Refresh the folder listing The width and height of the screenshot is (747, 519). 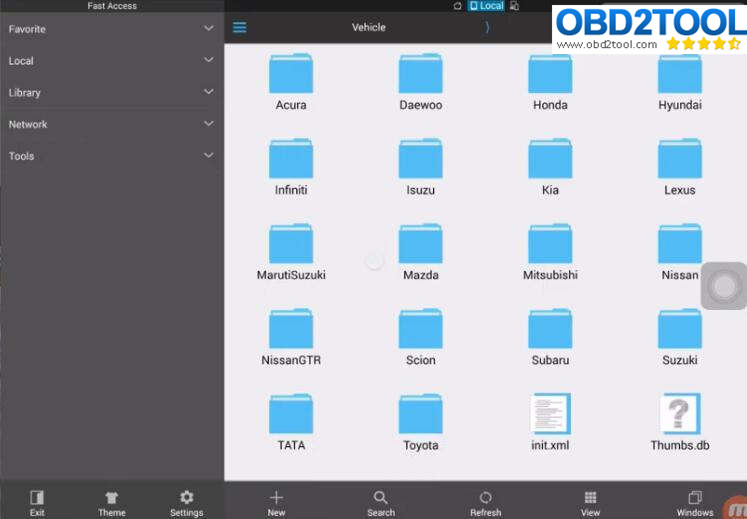[x=485, y=503]
